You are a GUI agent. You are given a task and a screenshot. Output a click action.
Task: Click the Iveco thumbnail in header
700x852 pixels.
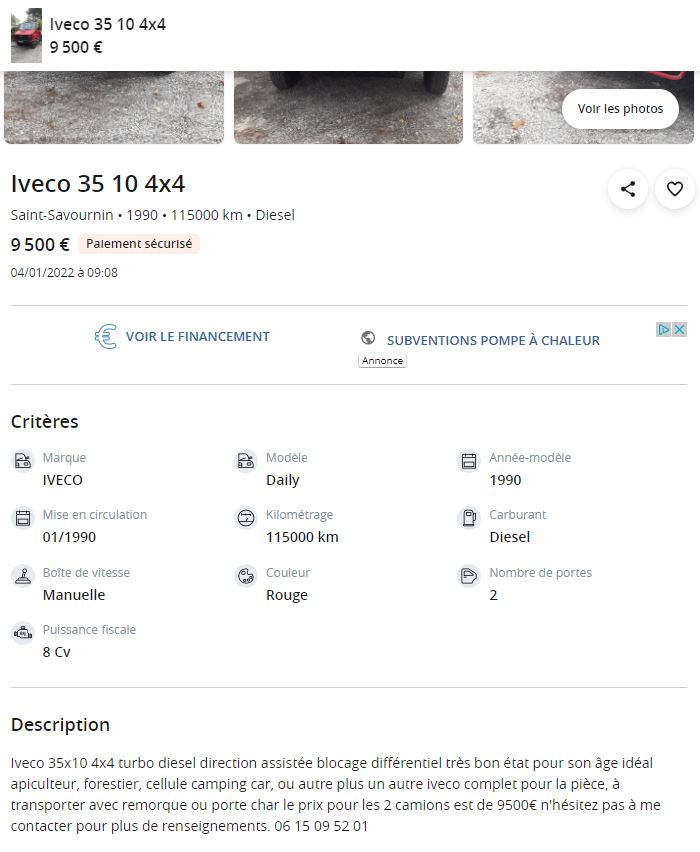26,36
